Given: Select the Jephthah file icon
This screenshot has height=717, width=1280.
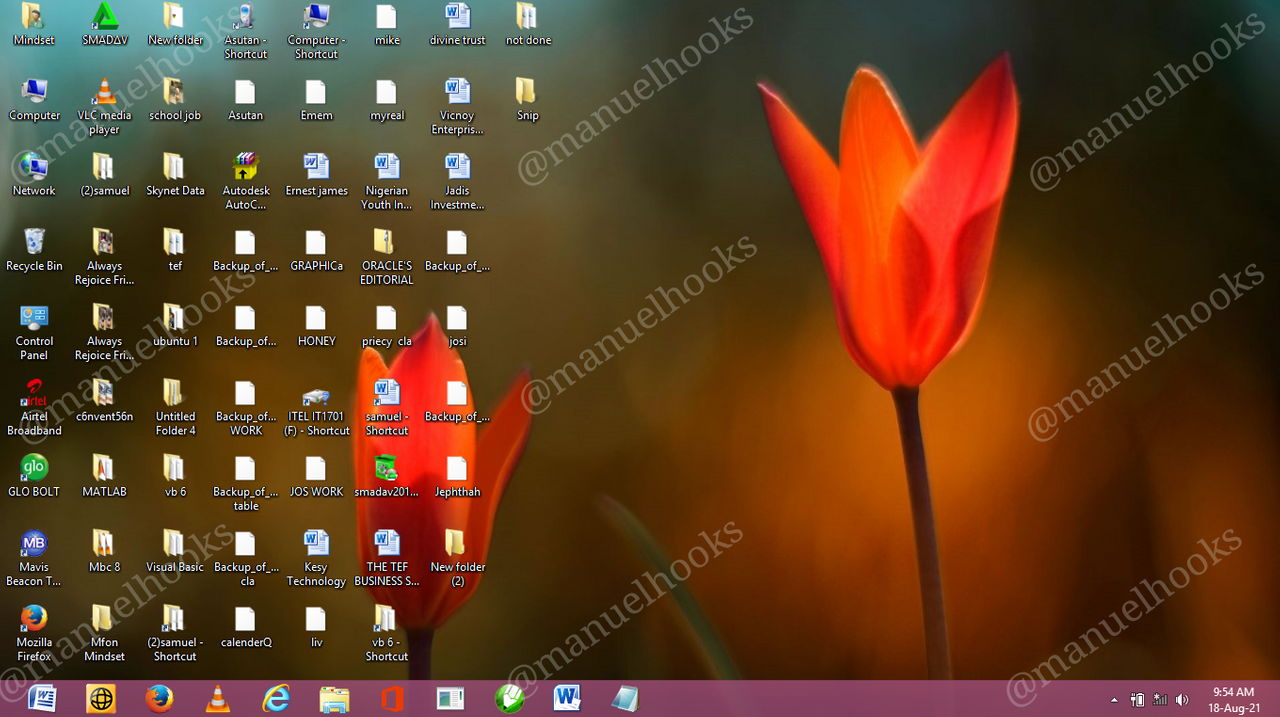Looking at the screenshot, I should pos(457,475).
